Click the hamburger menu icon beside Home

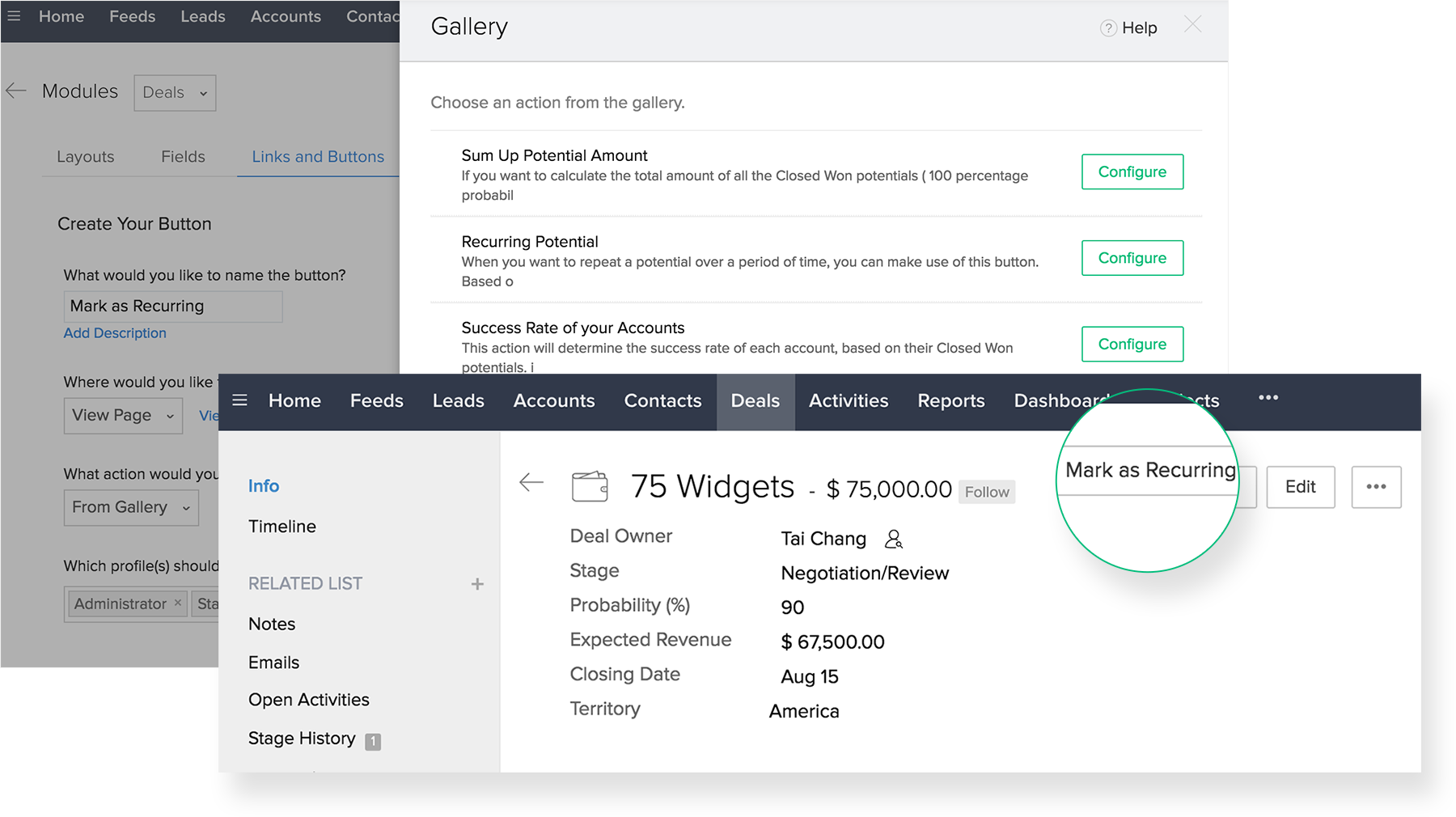(x=239, y=400)
